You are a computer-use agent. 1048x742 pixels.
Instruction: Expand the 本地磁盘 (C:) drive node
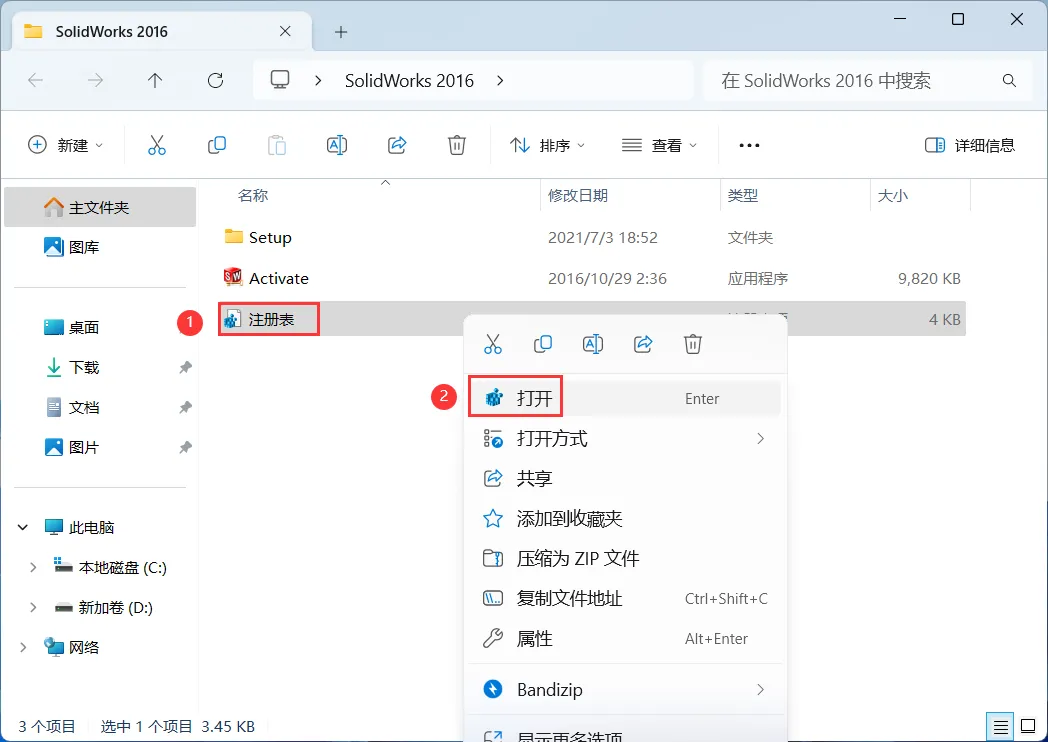coord(33,568)
